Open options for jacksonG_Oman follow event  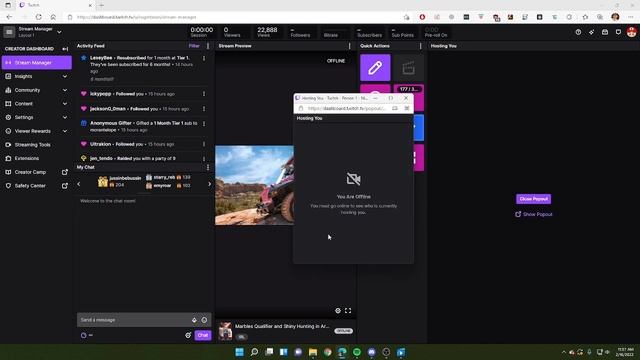click(x=204, y=109)
